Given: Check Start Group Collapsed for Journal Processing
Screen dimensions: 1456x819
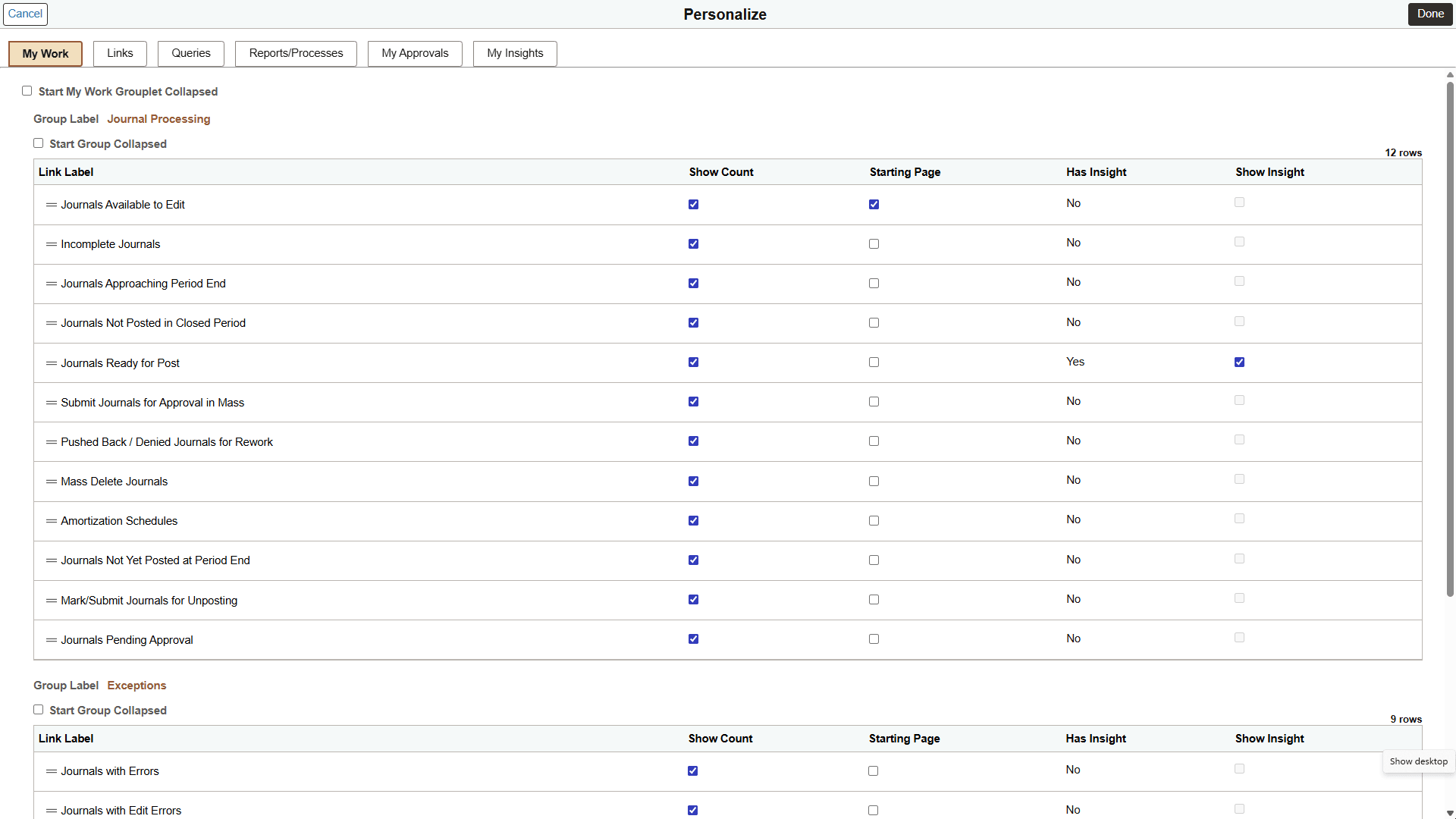Looking at the screenshot, I should [x=39, y=143].
